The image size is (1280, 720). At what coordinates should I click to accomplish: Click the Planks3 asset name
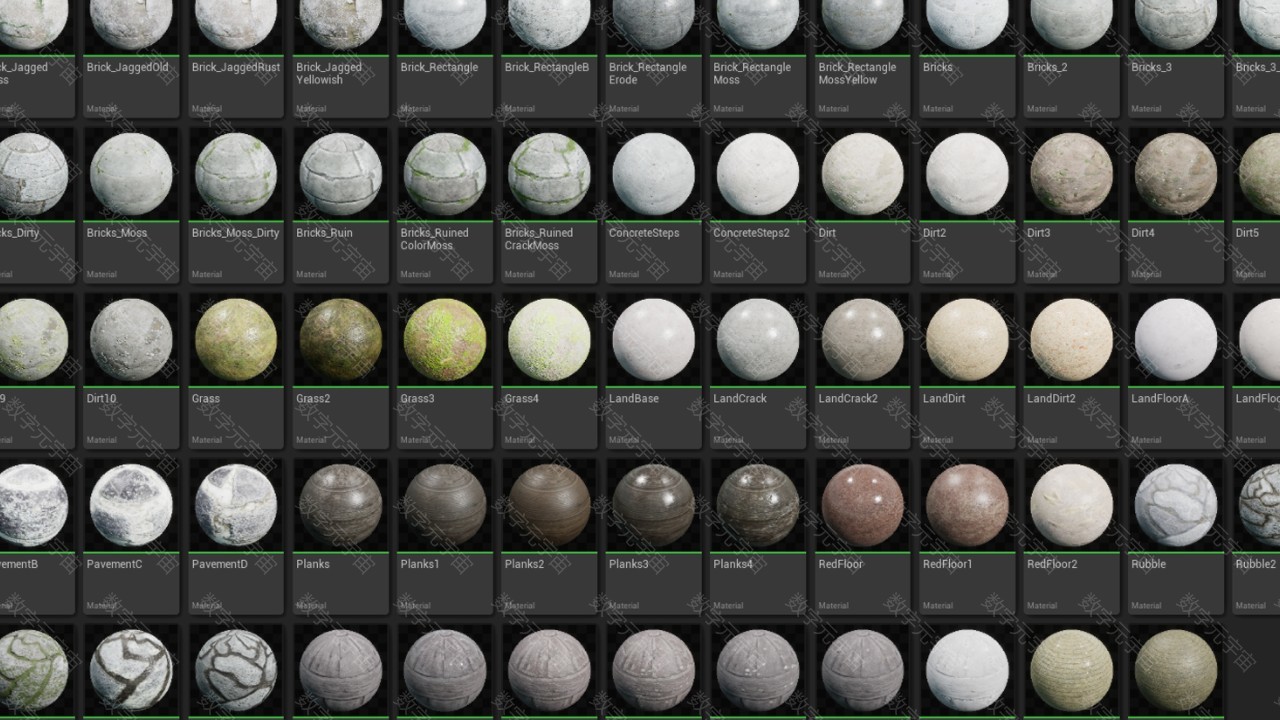tap(629, 564)
